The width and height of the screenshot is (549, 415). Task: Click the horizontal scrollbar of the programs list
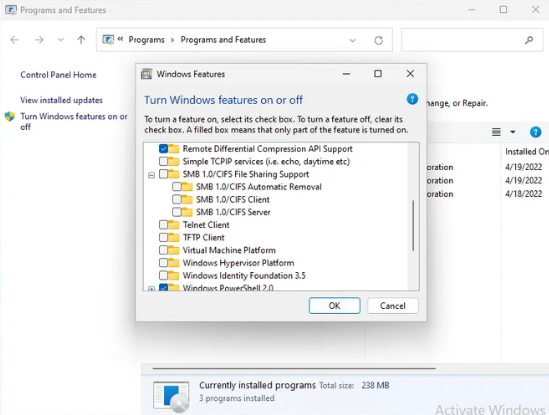pyautogui.click(x=294, y=368)
